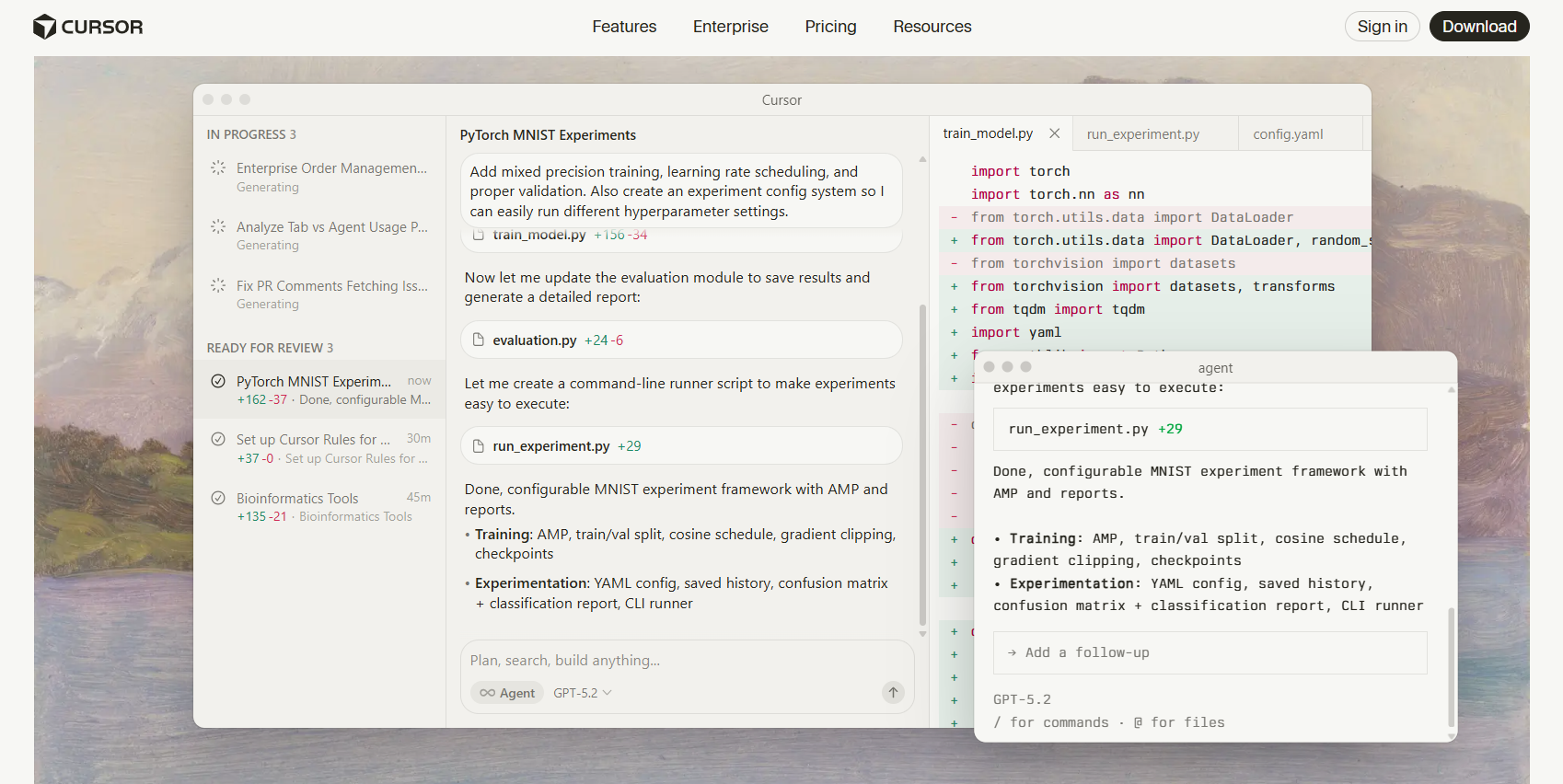Toggle the Bioinformatics Tools check circle
The width and height of the screenshot is (1563, 784).
[218, 498]
